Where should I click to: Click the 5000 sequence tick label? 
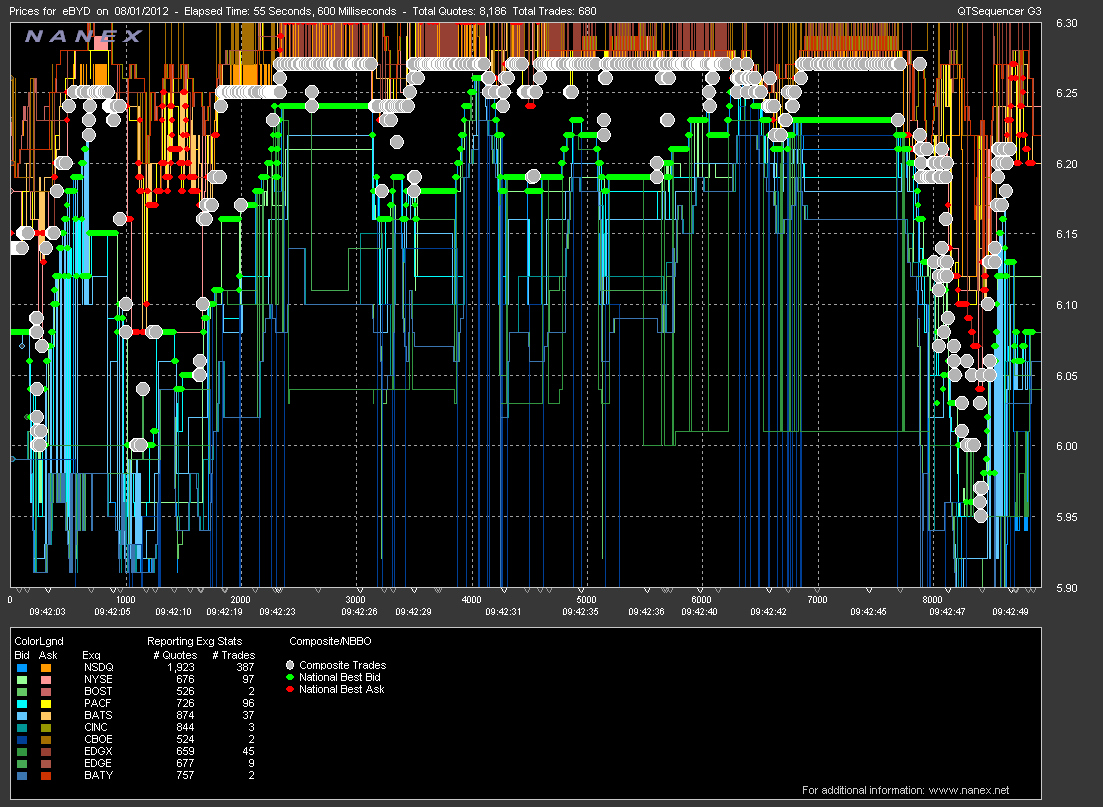587,599
